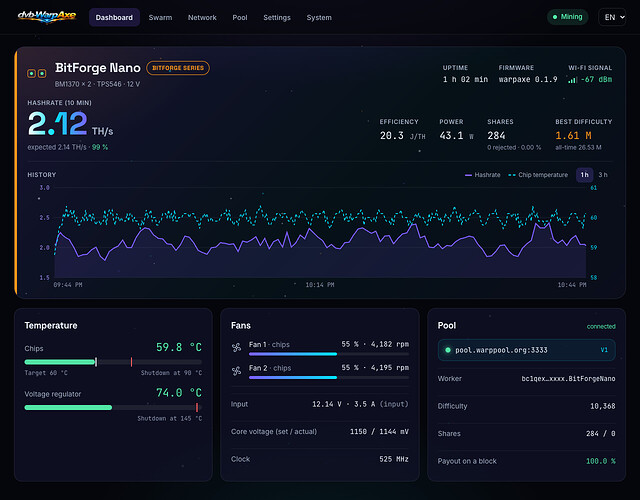The height and width of the screenshot is (500, 640).
Task: Click the pool.warppool.org:3333 entry
Action: pyautogui.click(x=526, y=350)
